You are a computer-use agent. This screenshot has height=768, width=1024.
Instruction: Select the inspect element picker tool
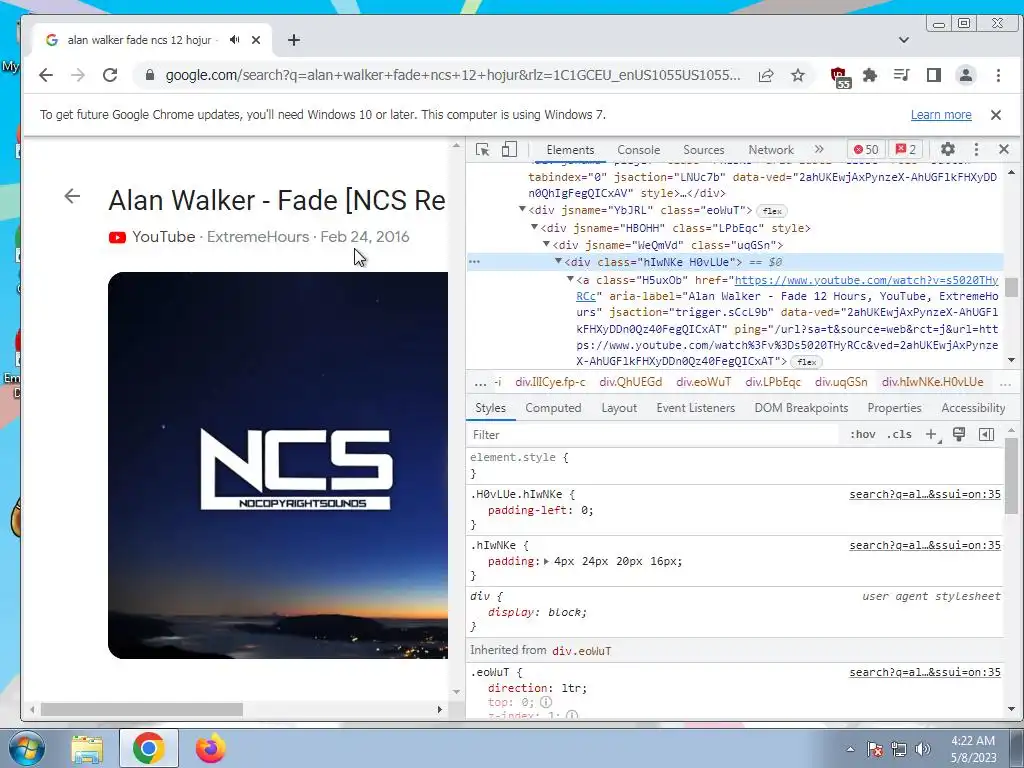(483, 150)
